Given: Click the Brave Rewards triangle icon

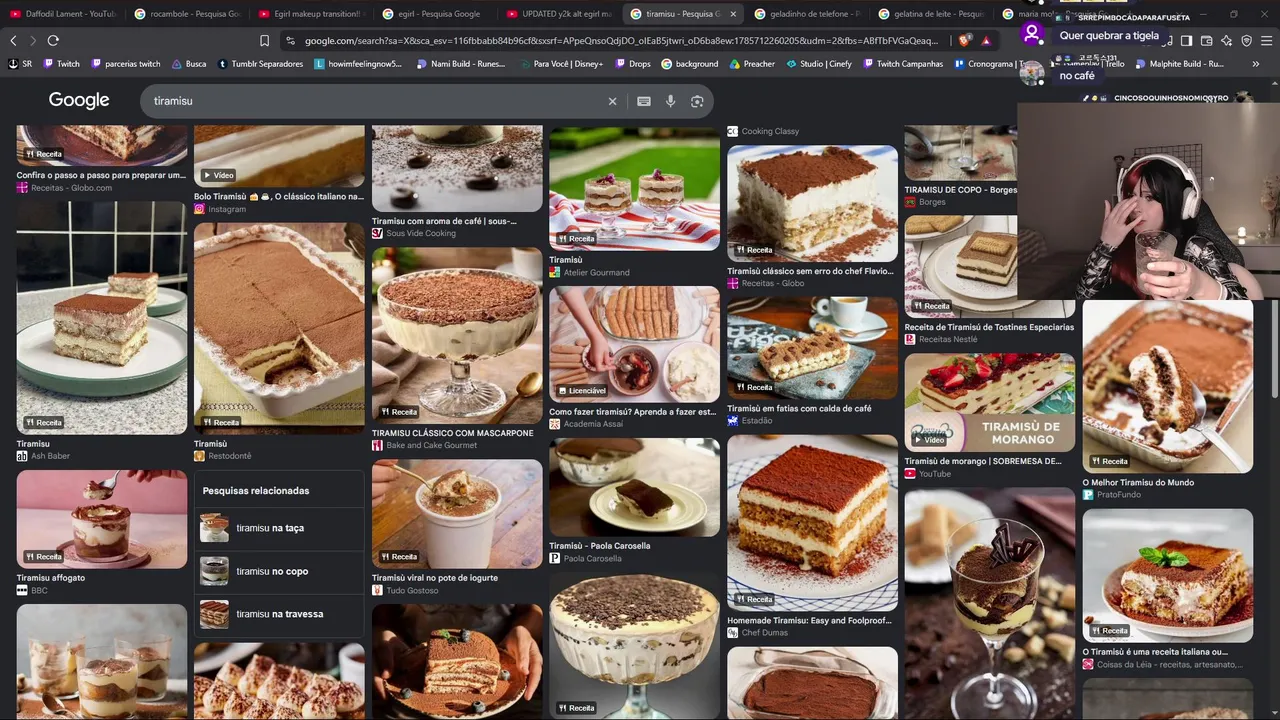Looking at the screenshot, I should coord(986,41).
